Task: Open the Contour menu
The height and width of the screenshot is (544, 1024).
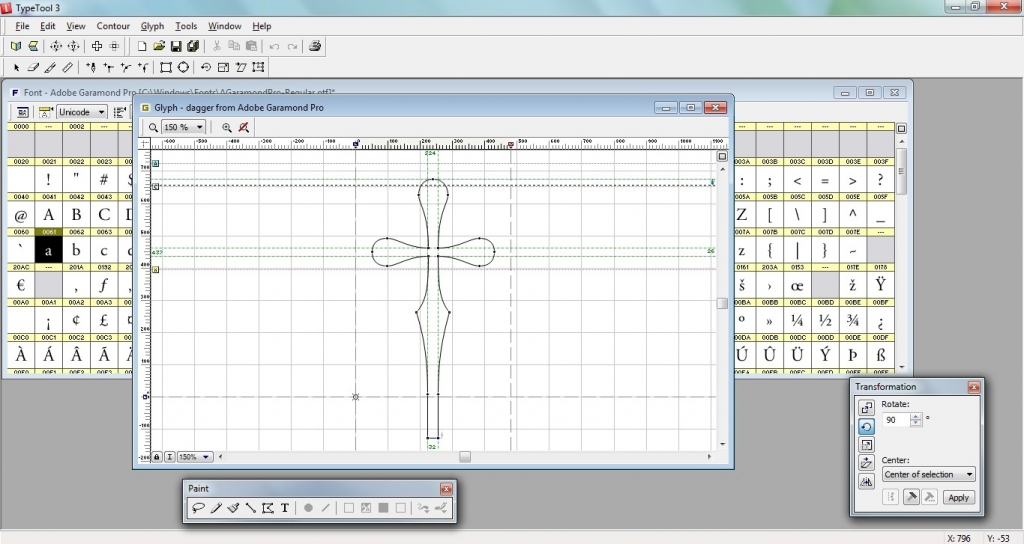Action: pos(113,26)
